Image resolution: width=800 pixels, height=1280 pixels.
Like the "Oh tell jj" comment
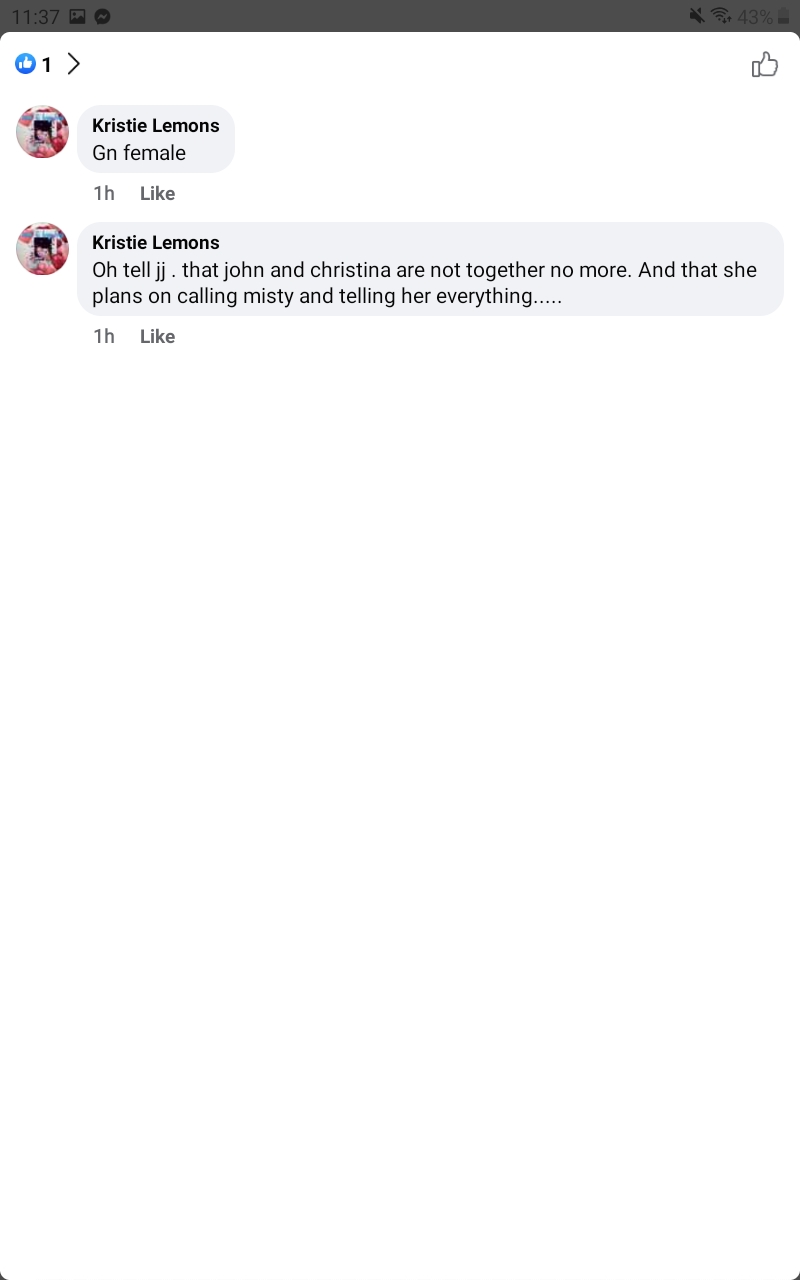pos(157,336)
